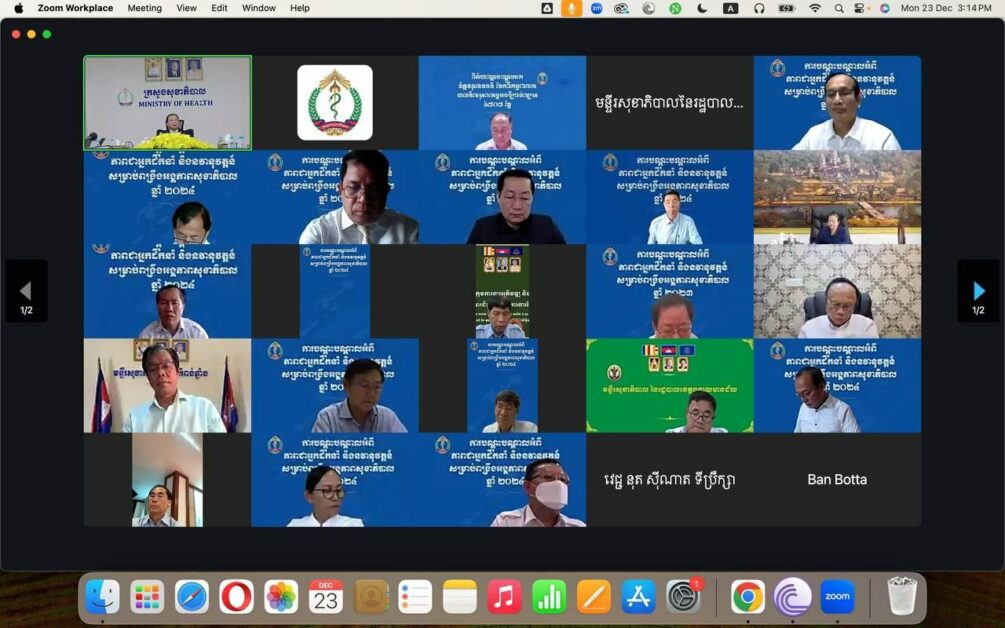Toggle Do Not Disturb moon icon
The image size is (1005, 628).
click(702, 8)
